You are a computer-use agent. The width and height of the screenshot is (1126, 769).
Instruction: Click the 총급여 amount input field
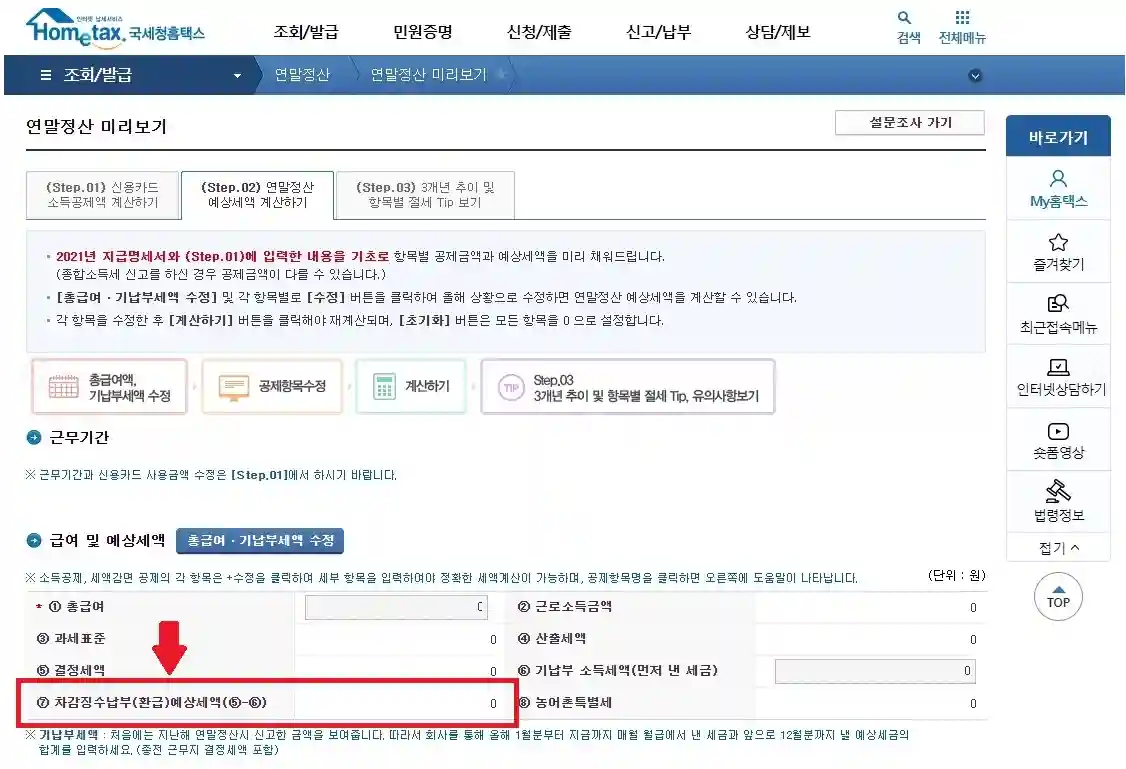pos(395,607)
